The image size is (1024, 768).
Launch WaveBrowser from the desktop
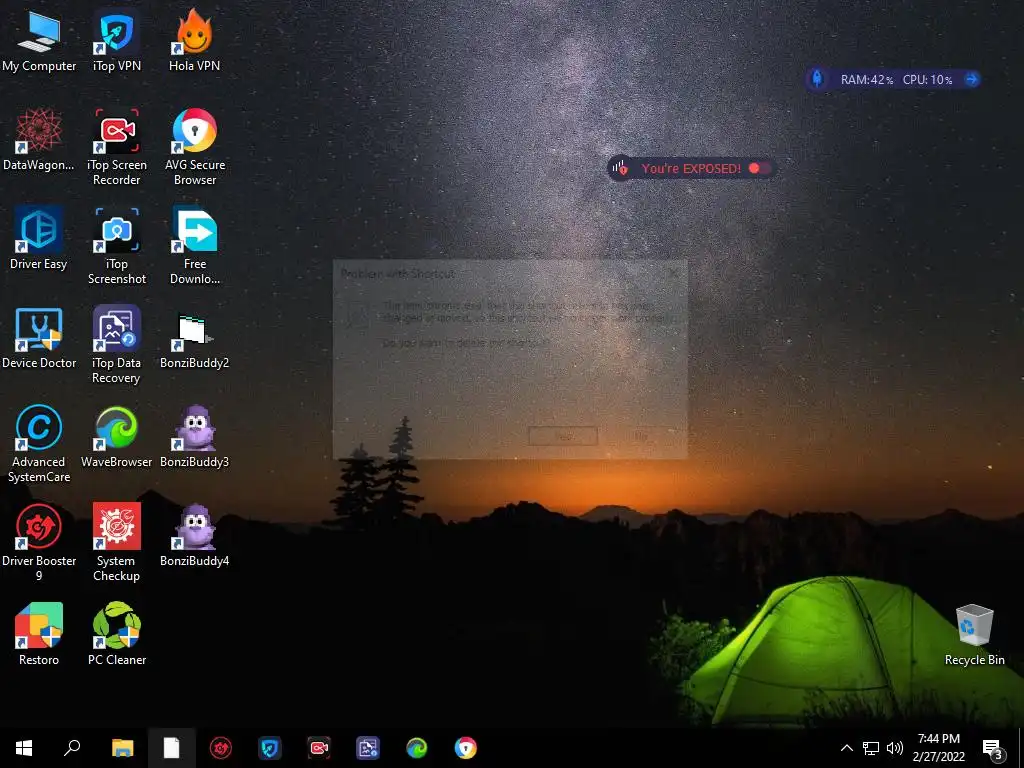pos(117,438)
